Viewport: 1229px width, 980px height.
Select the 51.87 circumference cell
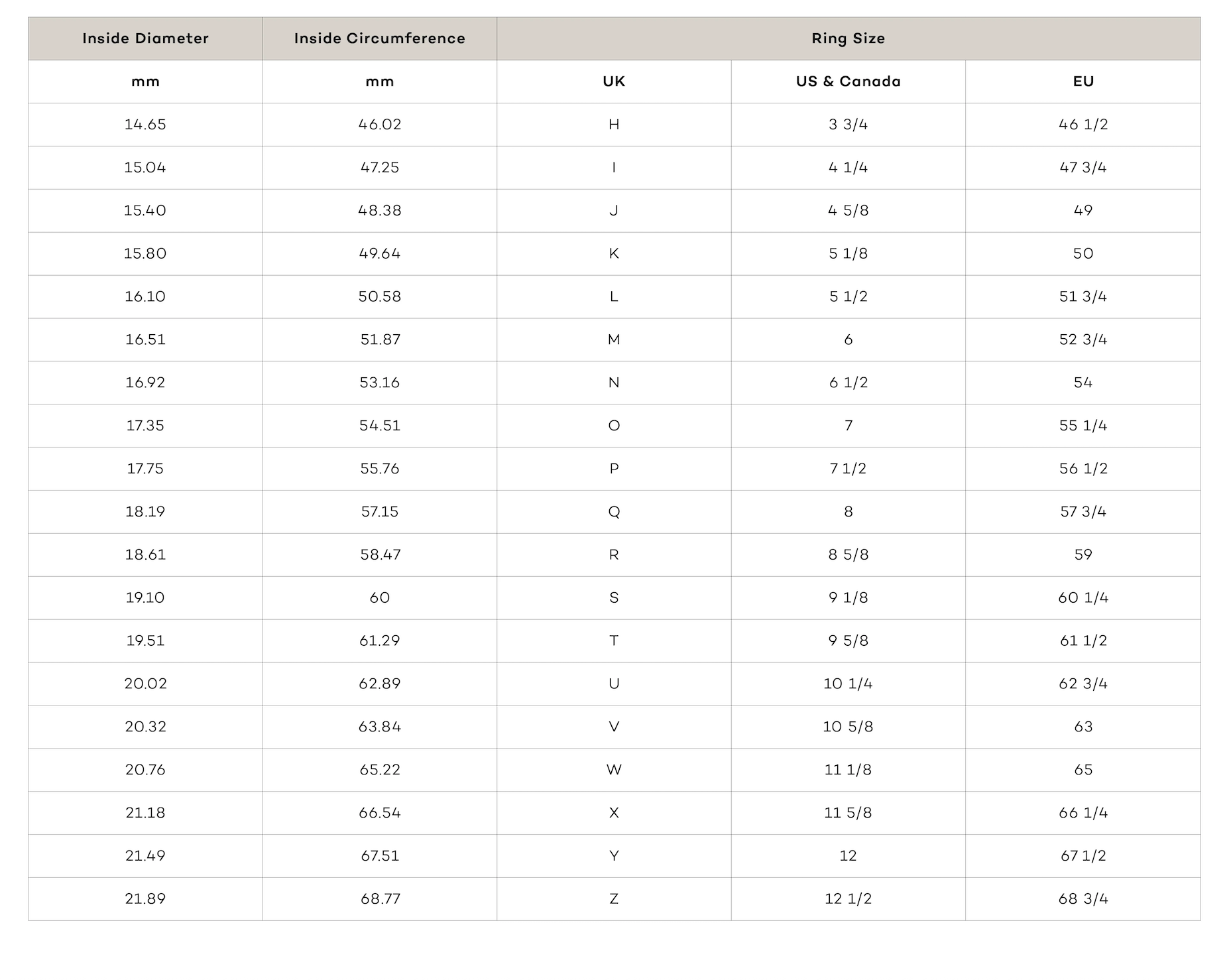point(379,339)
